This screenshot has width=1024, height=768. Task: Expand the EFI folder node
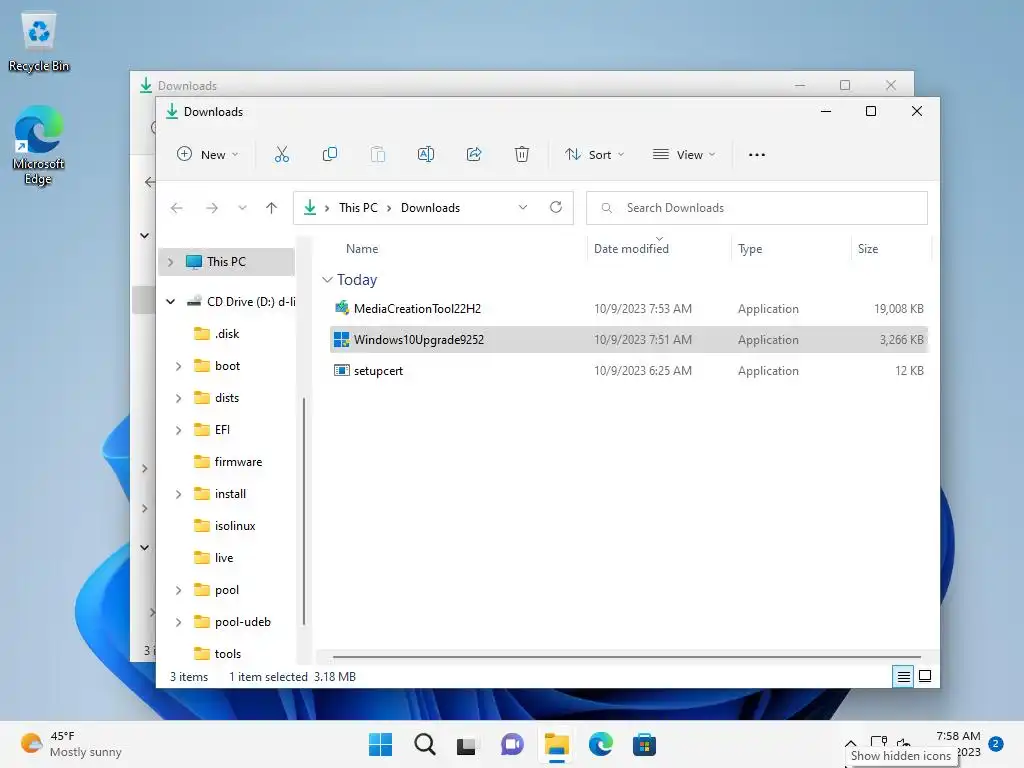coord(178,430)
